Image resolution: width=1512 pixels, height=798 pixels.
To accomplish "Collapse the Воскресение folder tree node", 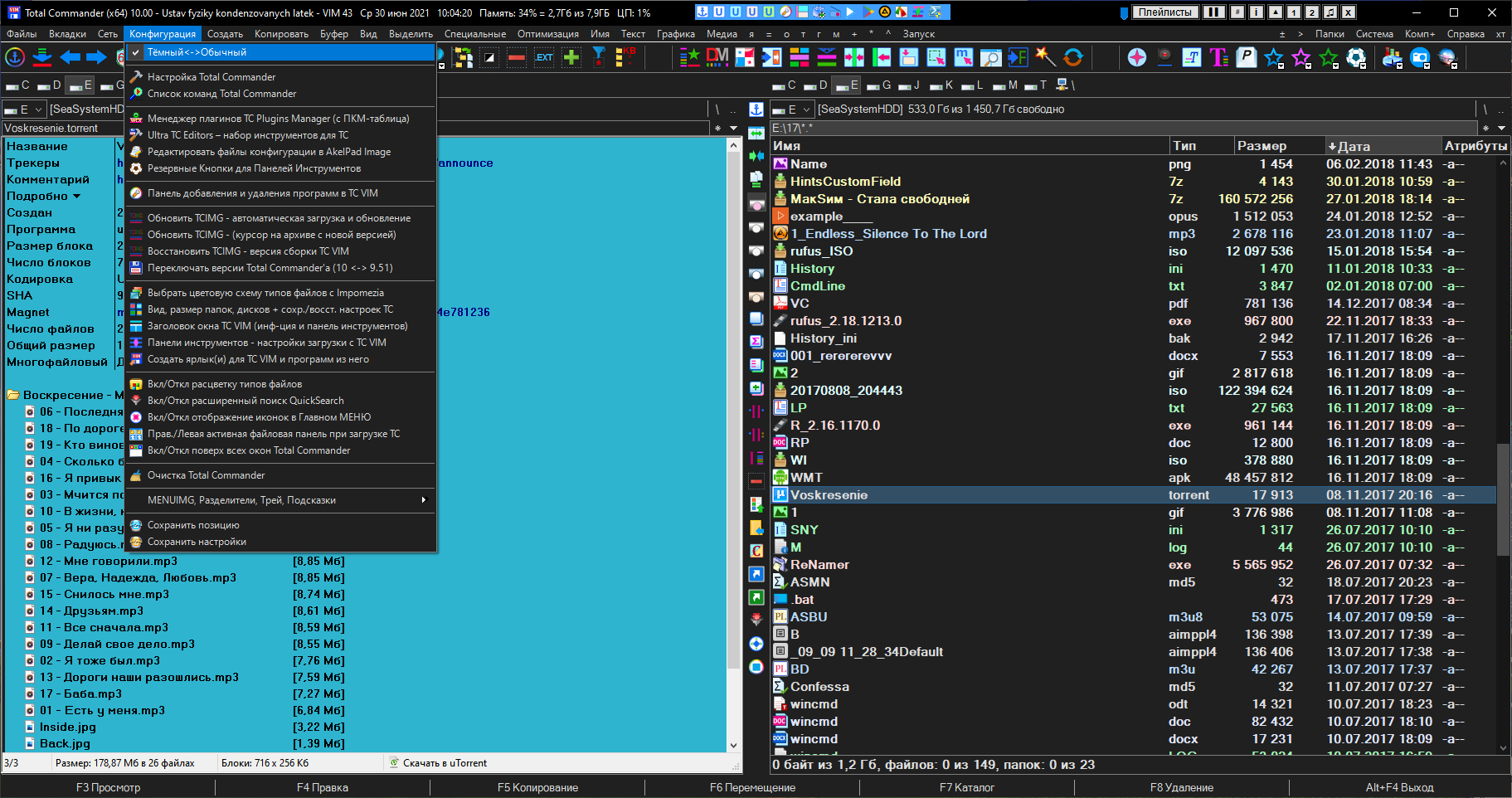I will tap(13, 396).
